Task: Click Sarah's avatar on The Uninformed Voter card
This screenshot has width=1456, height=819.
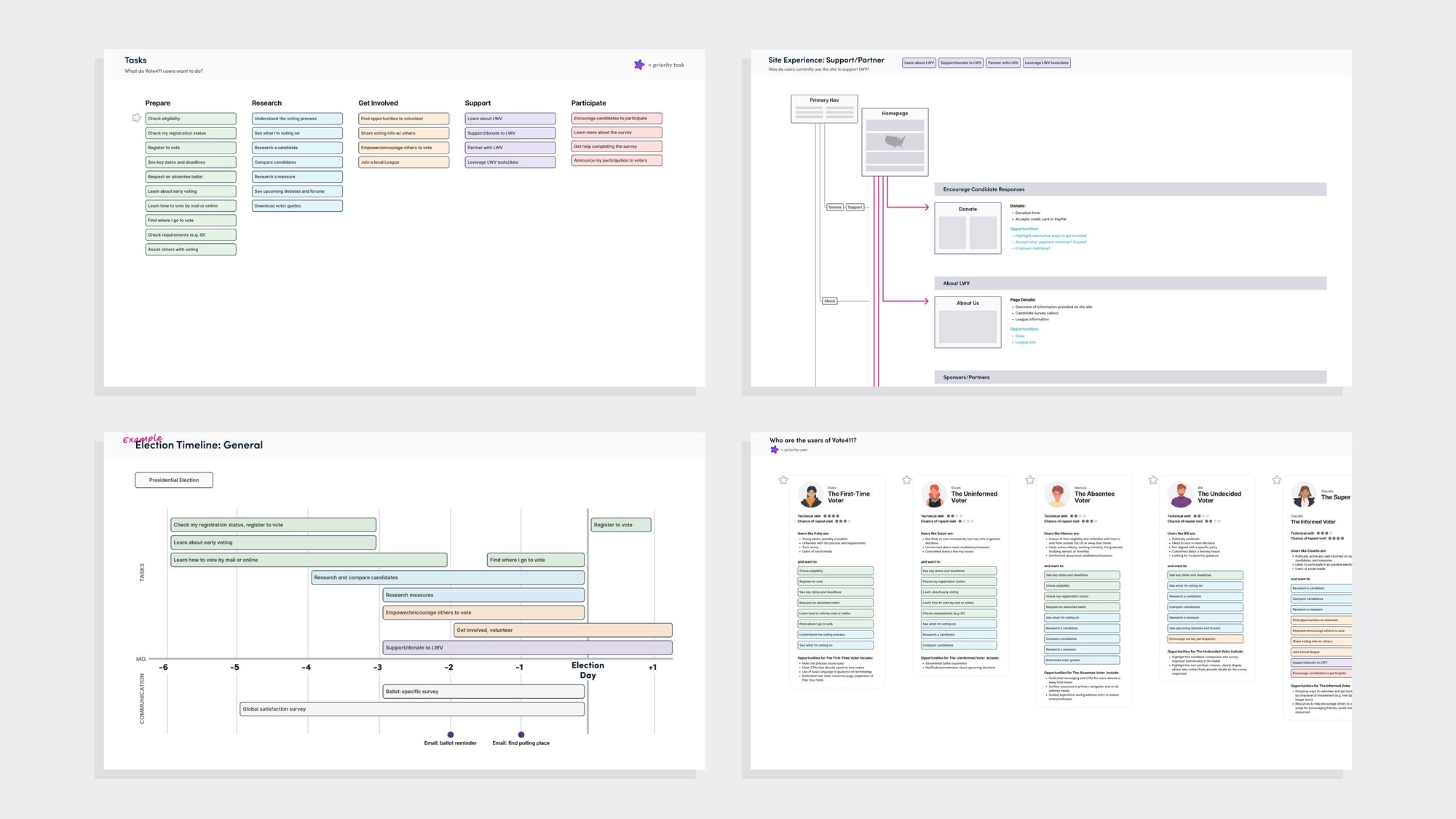Action: coord(934,494)
